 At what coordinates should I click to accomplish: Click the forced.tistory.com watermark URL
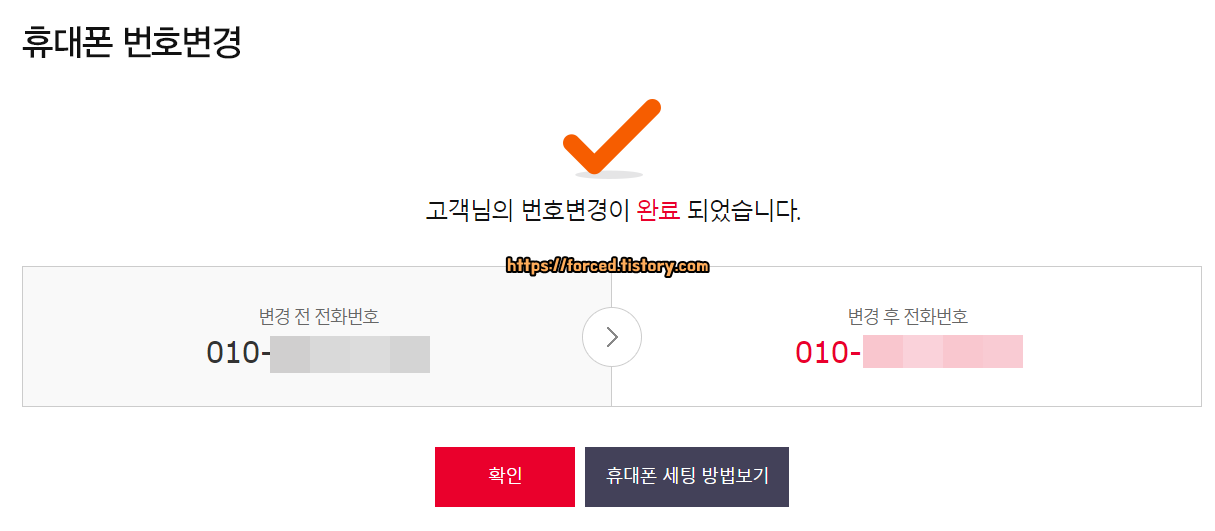tap(608, 266)
